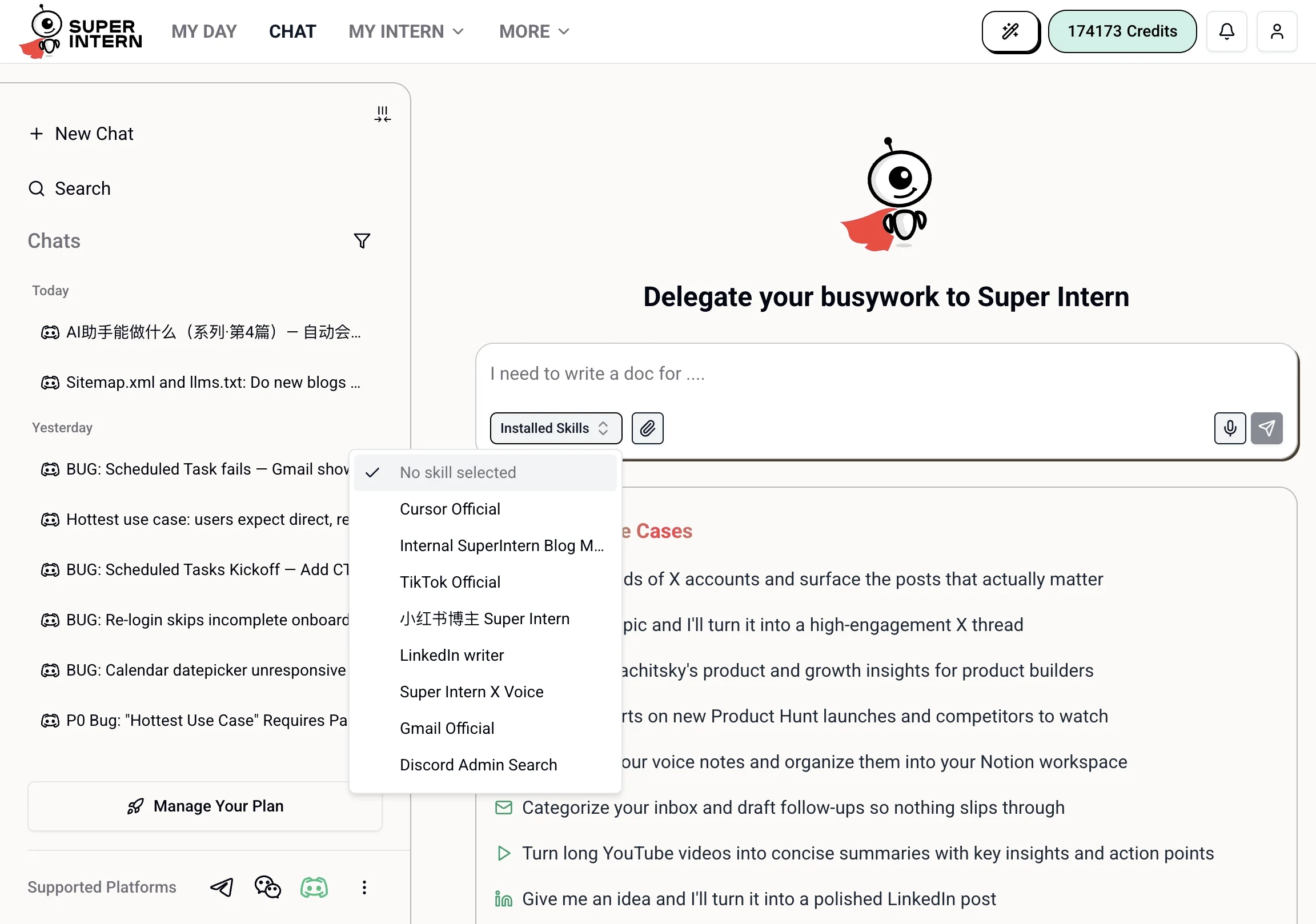Select the TikTok Official skill
The image size is (1316, 924).
[x=485, y=582]
